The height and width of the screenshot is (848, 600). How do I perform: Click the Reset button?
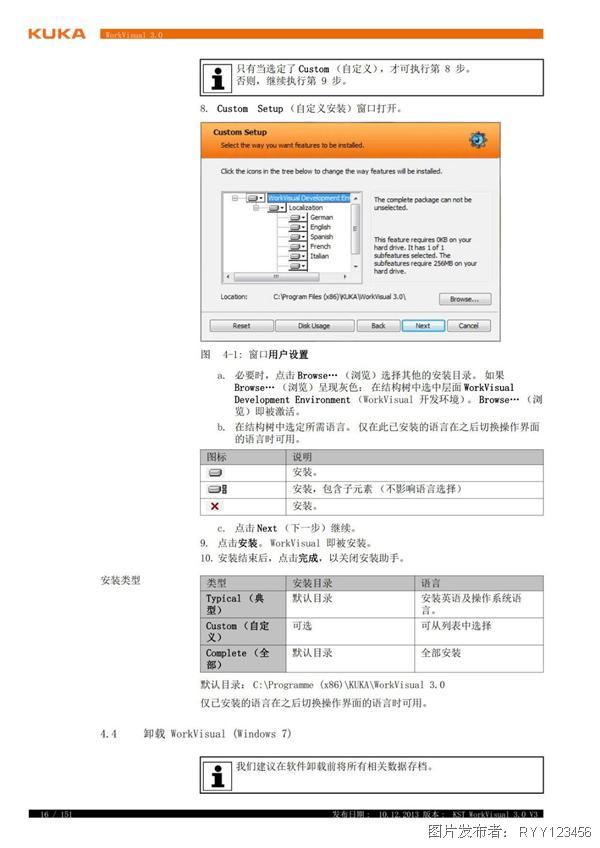(x=242, y=326)
